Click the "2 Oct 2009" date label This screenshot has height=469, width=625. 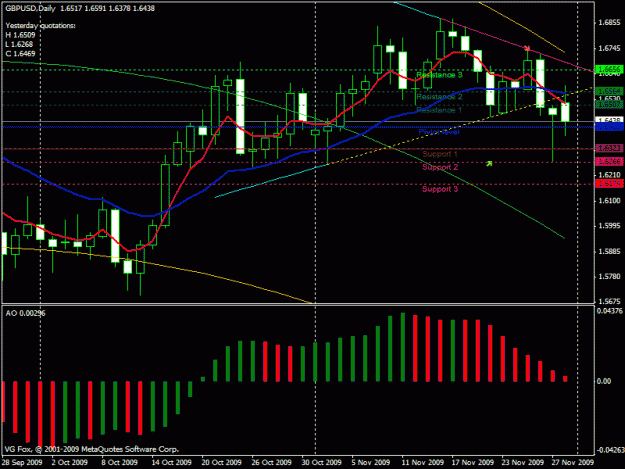[x=69, y=463]
